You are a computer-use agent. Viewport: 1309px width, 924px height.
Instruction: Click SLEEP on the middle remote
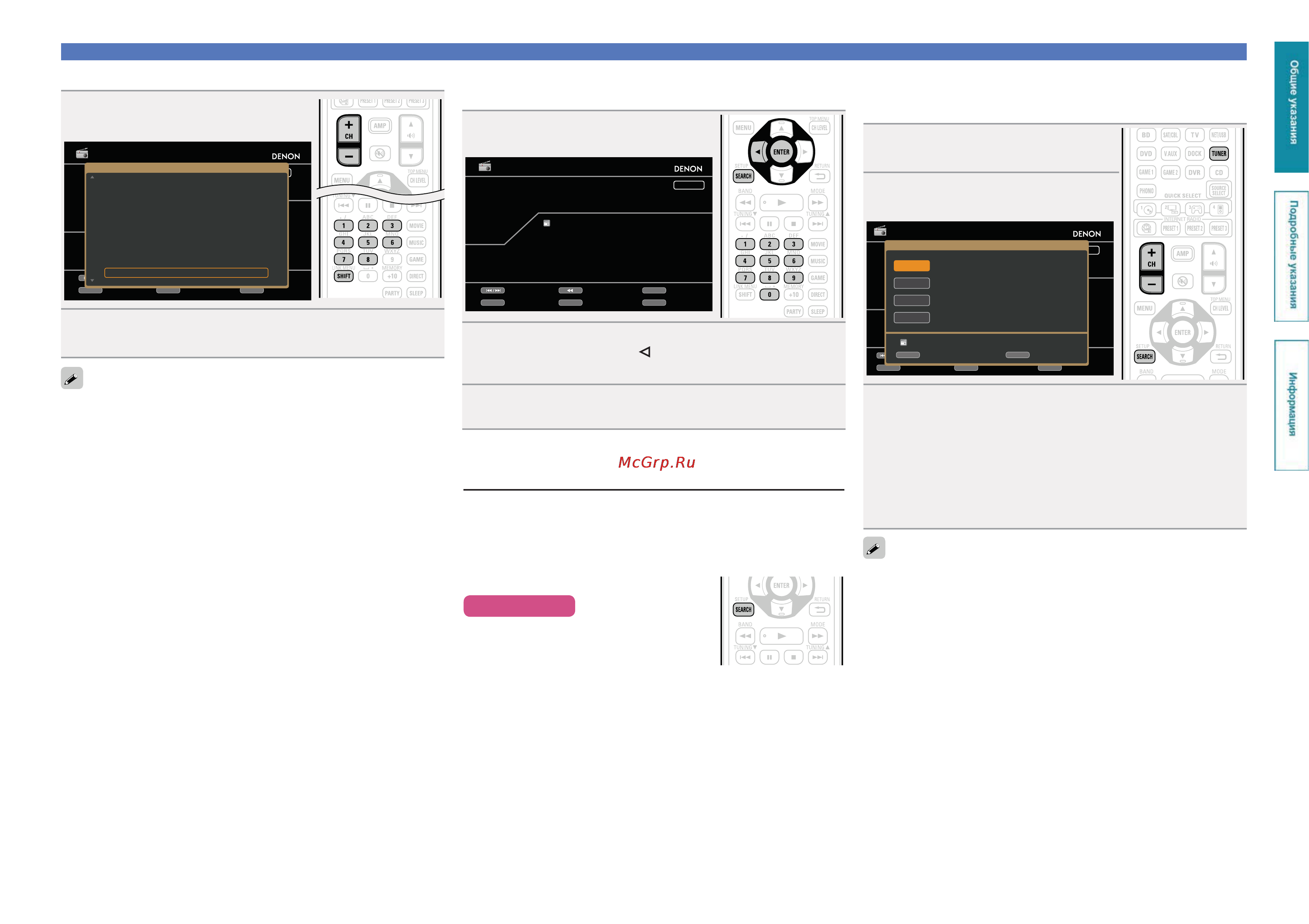tap(818, 312)
